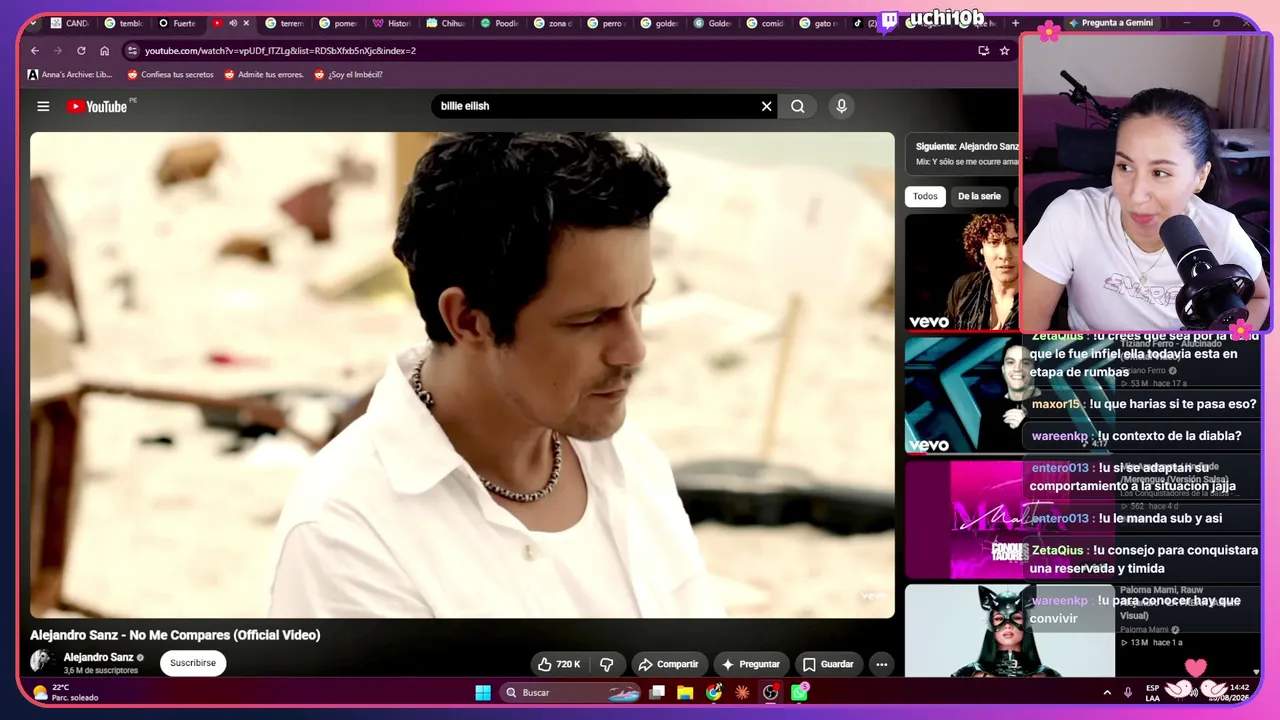
Task: Pause the video by clicking the player
Action: (x=462, y=375)
